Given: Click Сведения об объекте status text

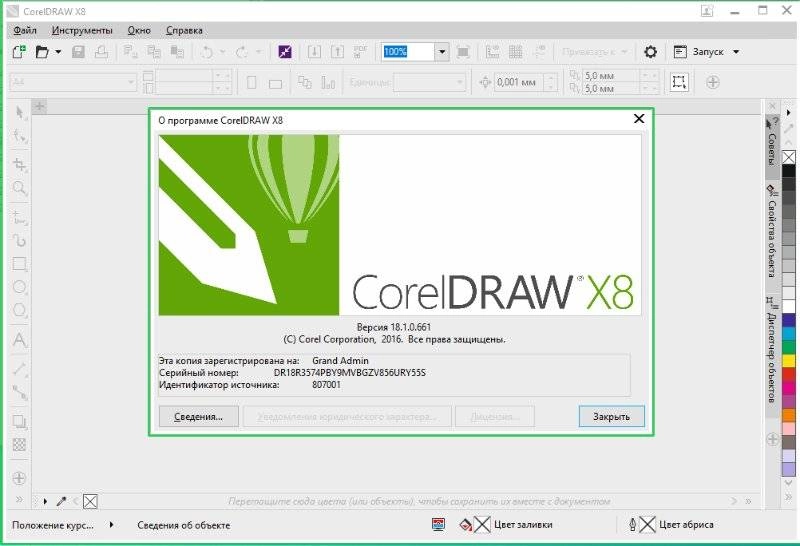Looking at the screenshot, I should point(184,525).
